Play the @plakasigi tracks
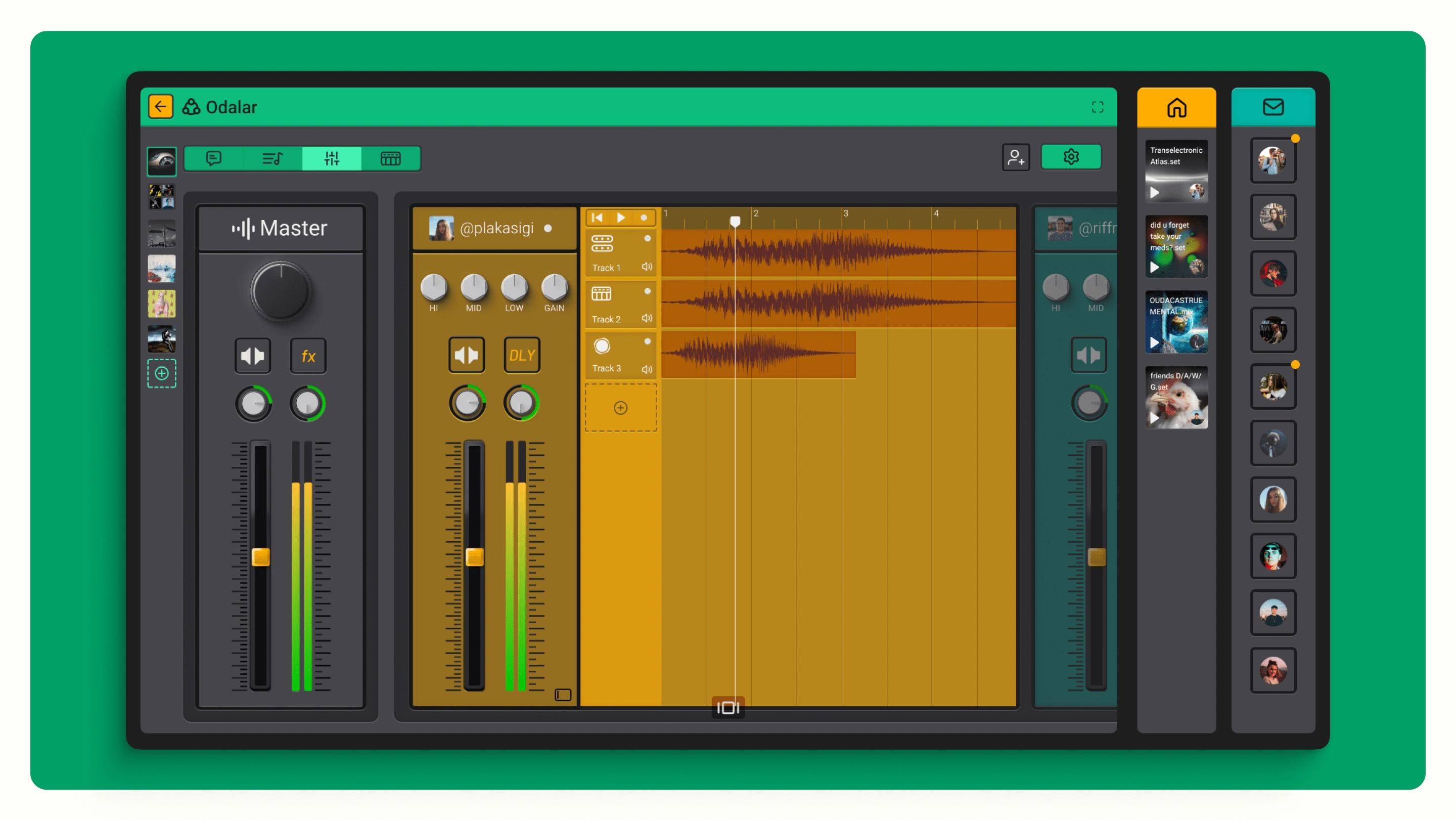The image size is (1456, 820). [x=621, y=218]
